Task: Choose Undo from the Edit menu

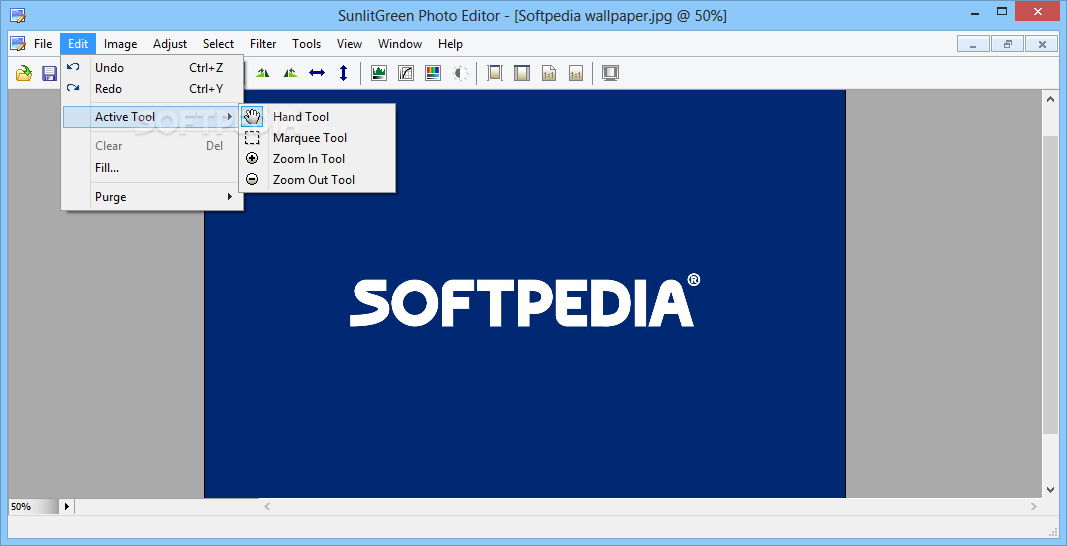Action: [152, 67]
